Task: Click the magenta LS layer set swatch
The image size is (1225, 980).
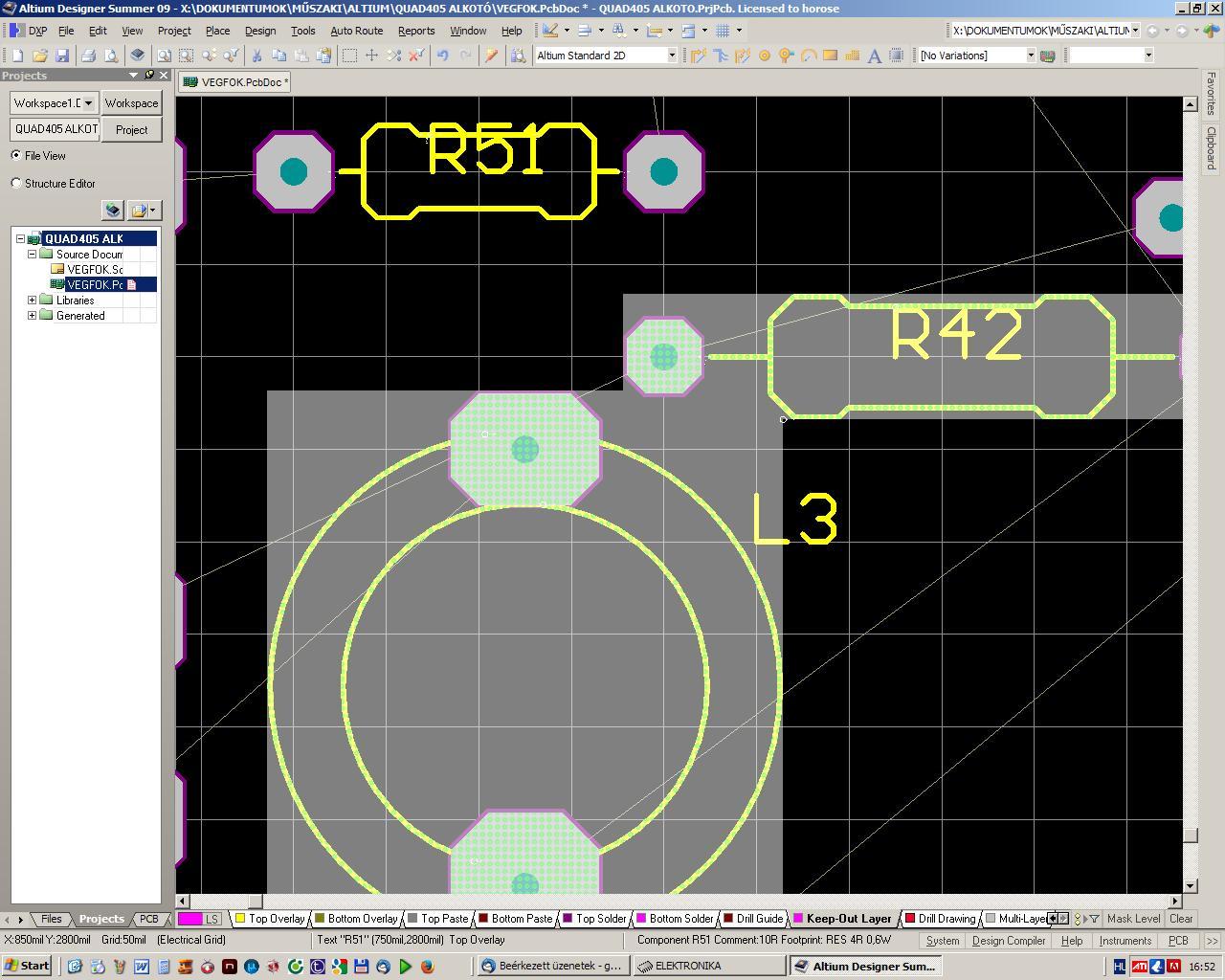Action: (190, 919)
